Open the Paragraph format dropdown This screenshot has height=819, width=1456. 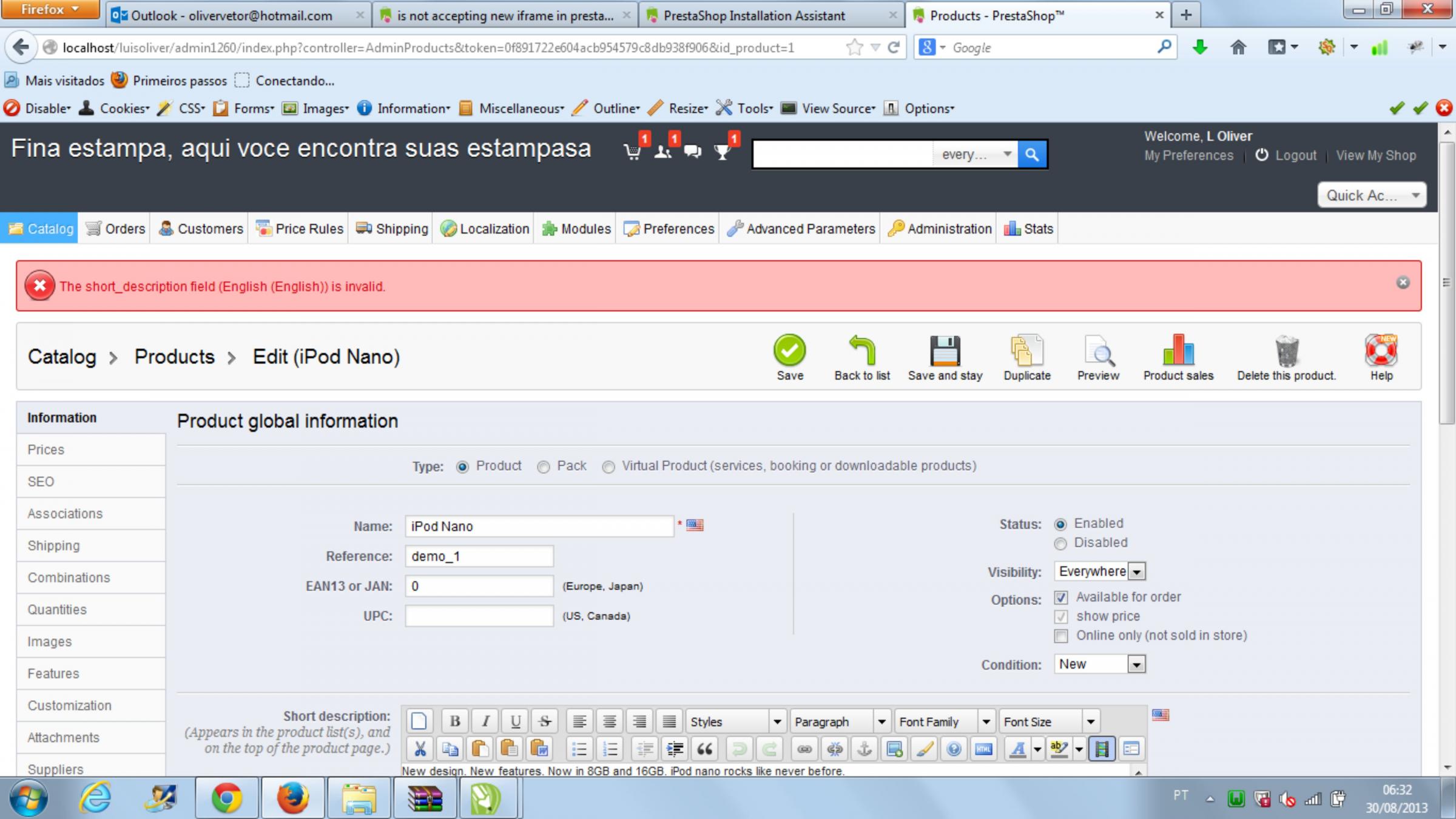pos(840,721)
